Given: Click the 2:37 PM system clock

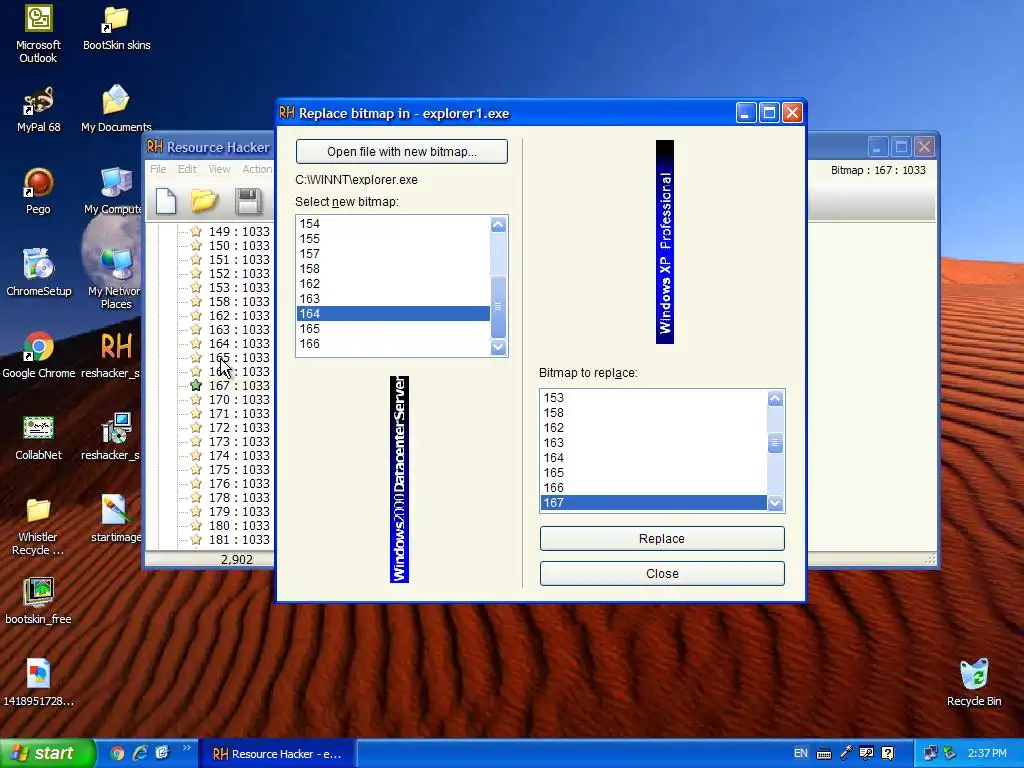Looking at the screenshot, I should click(x=987, y=753).
